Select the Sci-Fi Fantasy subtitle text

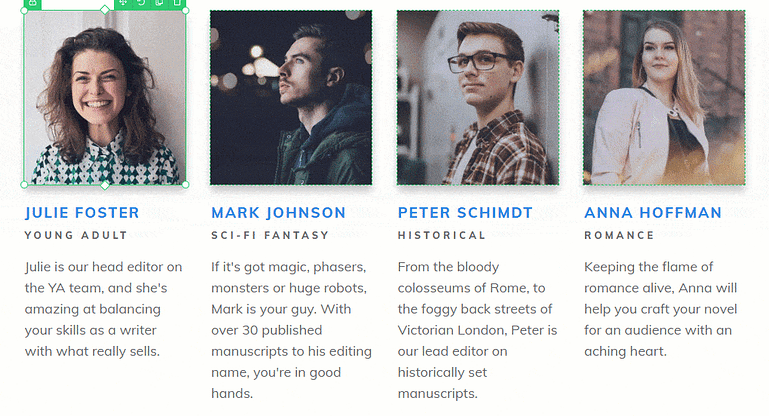(270, 236)
